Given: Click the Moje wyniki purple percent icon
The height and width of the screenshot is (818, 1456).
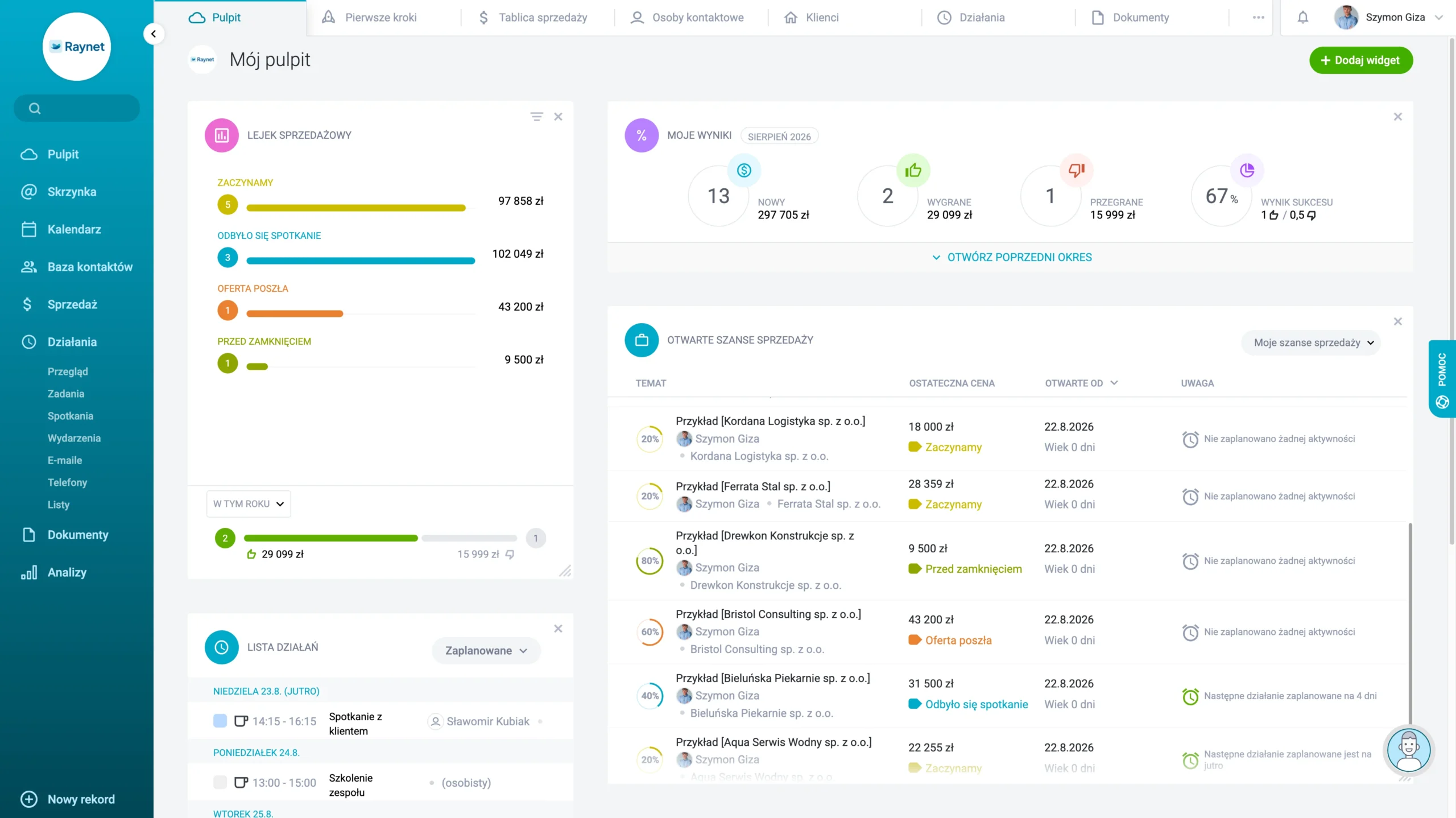Looking at the screenshot, I should pyautogui.click(x=642, y=135).
